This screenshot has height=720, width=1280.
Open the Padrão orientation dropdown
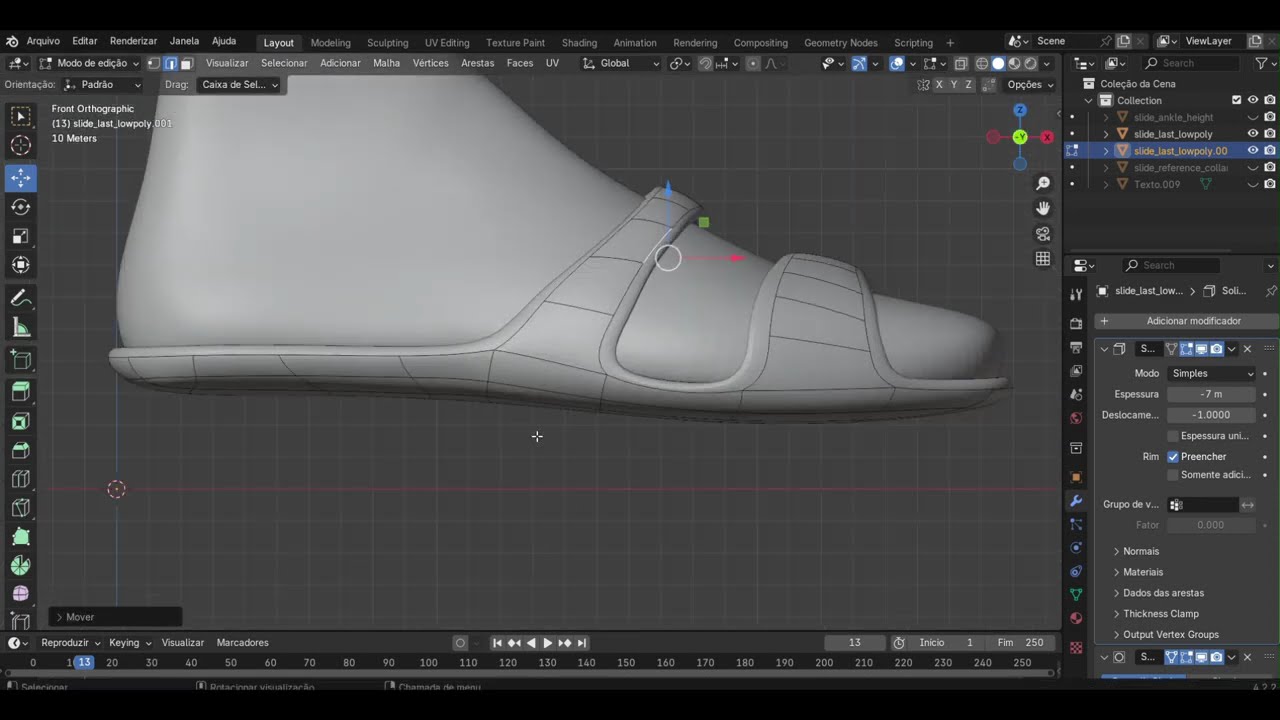point(103,85)
